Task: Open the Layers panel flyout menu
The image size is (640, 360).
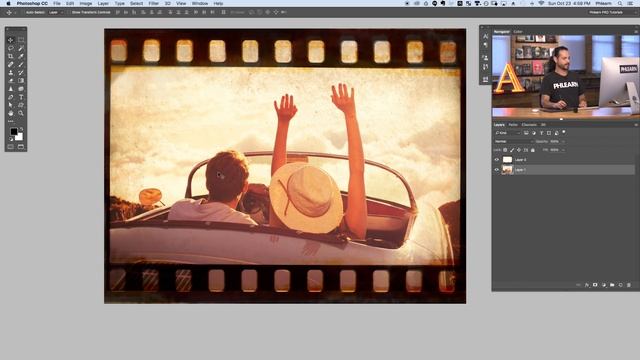Action: coord(636,124)
